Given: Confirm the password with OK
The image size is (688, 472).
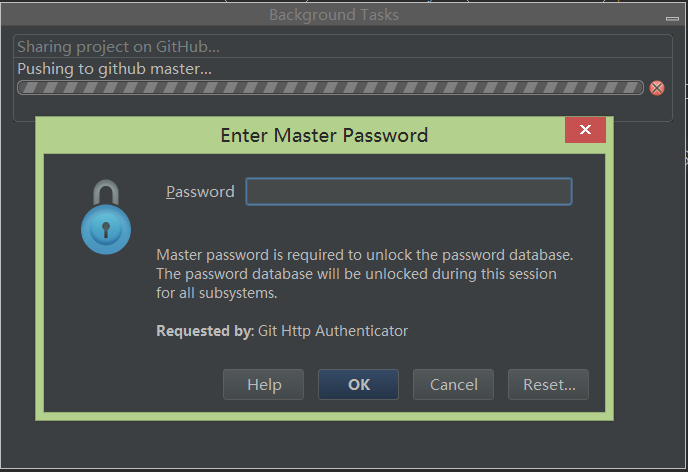Looking at the screenshot, I should click(359, 384).
